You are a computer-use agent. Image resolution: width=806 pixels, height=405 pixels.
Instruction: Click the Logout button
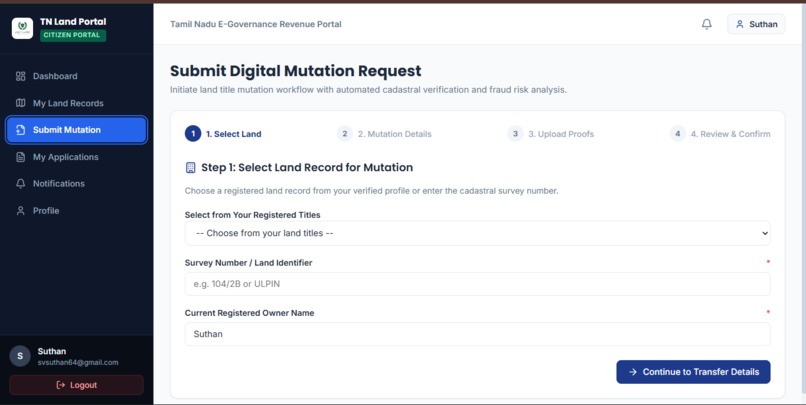point(77,385)
